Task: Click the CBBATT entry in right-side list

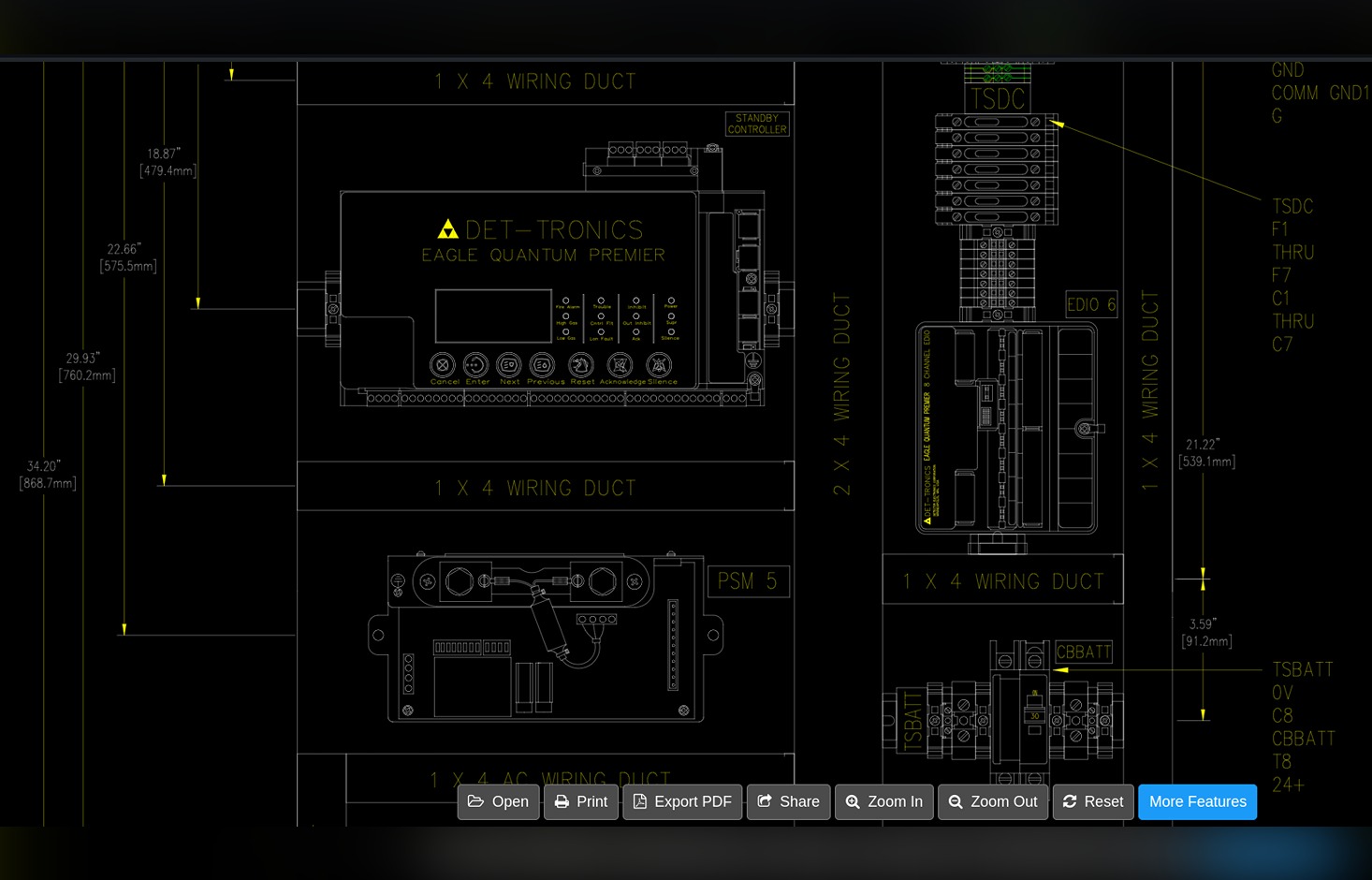Action: [x=1303, y=739]
